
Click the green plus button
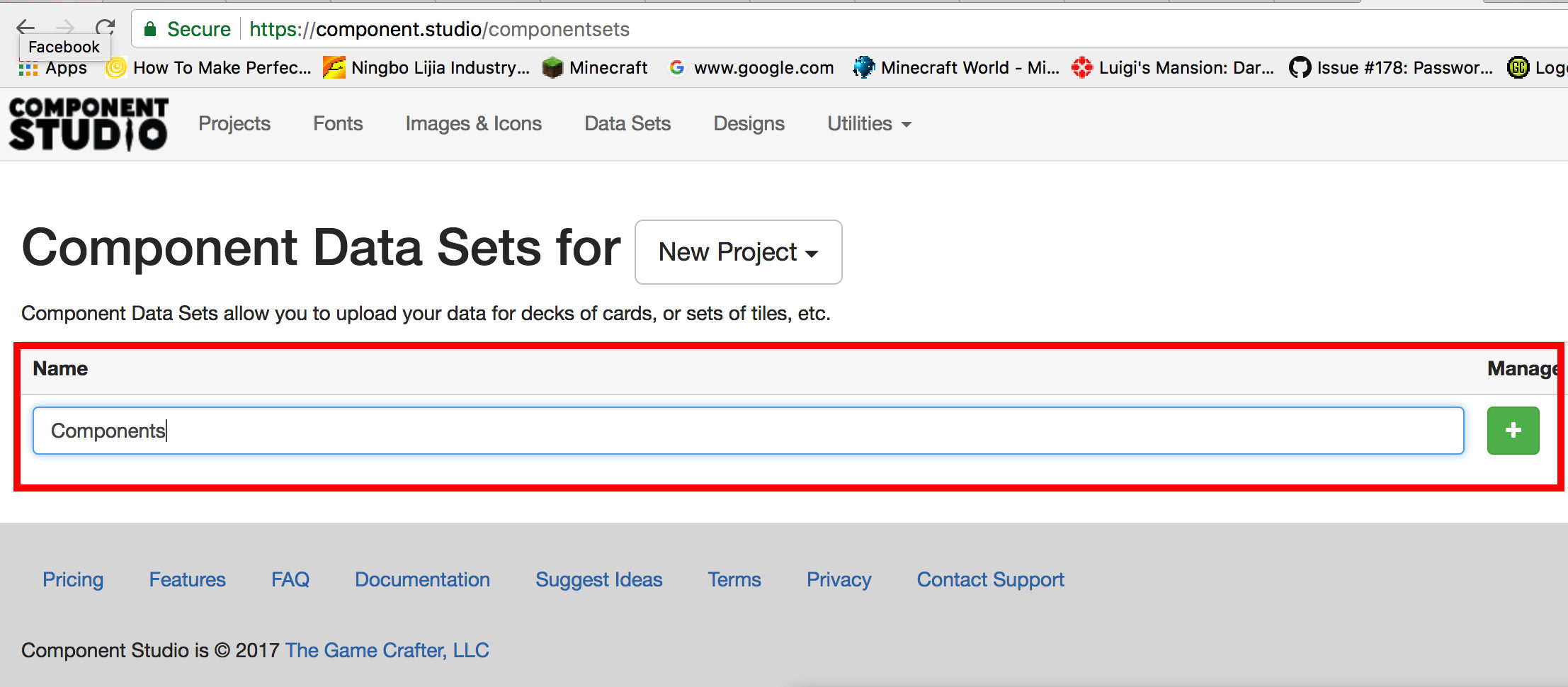[1513, 430]
